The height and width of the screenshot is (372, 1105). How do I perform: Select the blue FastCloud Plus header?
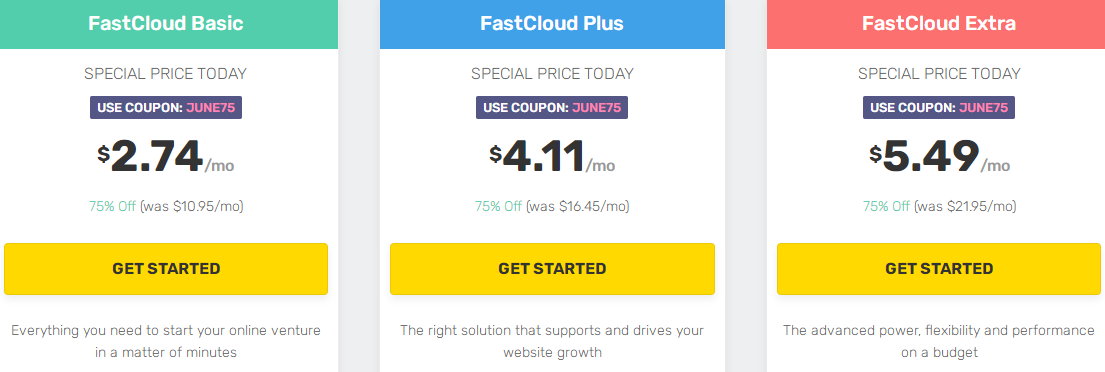coord(552,23)
